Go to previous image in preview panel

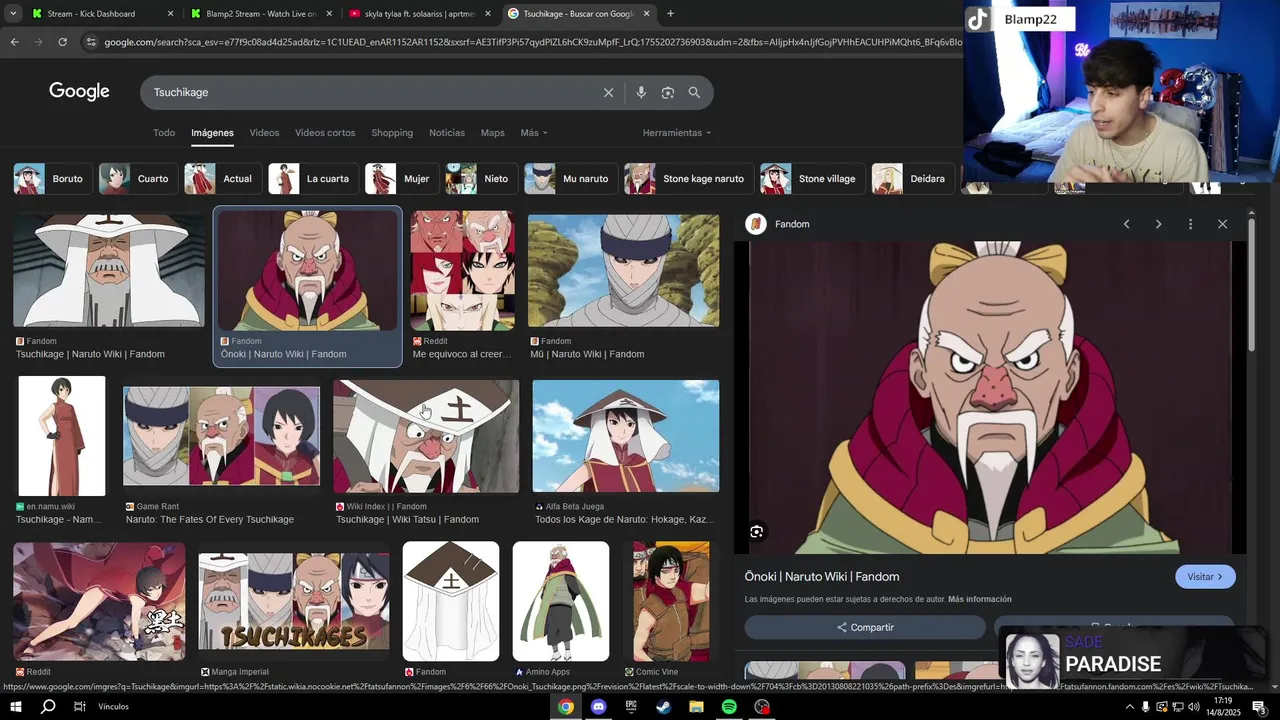click(1126, 224)
